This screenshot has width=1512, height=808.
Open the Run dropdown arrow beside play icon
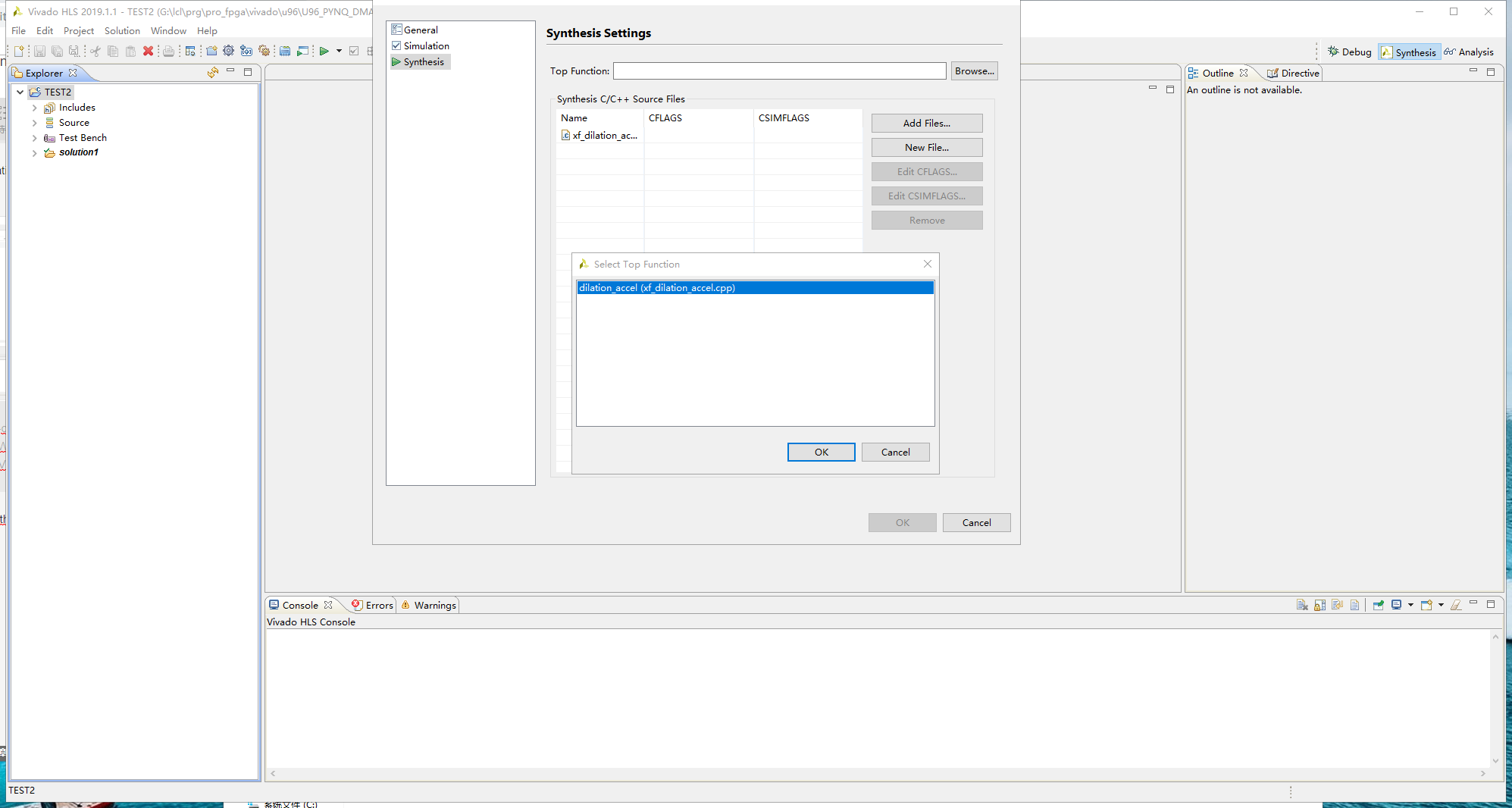(339, 51)
